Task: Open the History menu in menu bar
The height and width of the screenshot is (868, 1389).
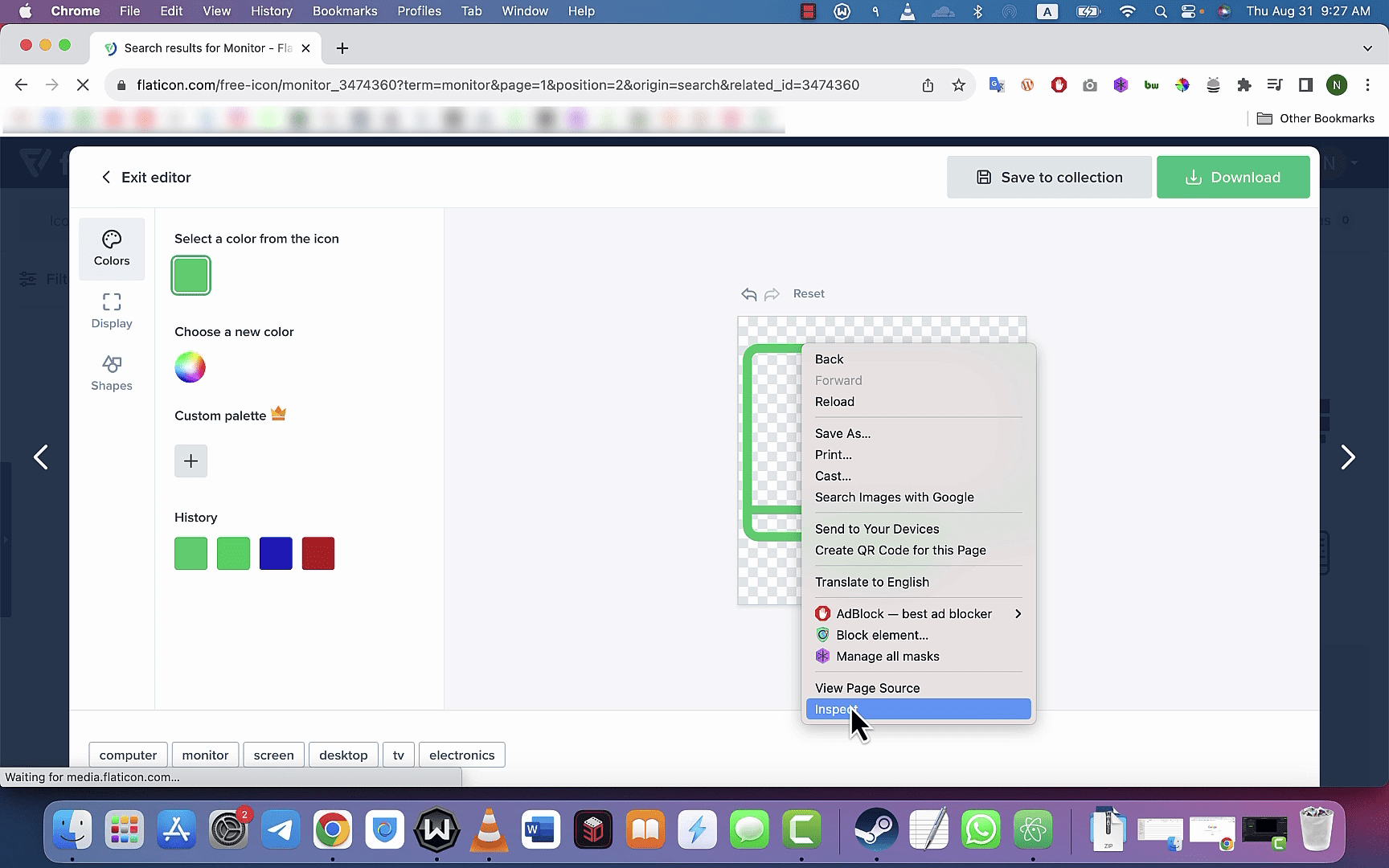Action: coord(272,11)
